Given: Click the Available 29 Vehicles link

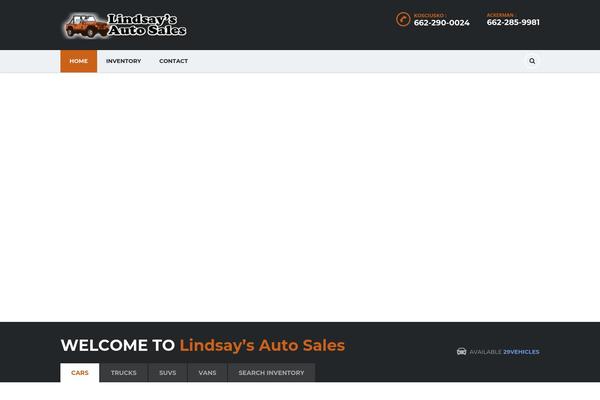Looking at the screenshot, I should 504,352.
